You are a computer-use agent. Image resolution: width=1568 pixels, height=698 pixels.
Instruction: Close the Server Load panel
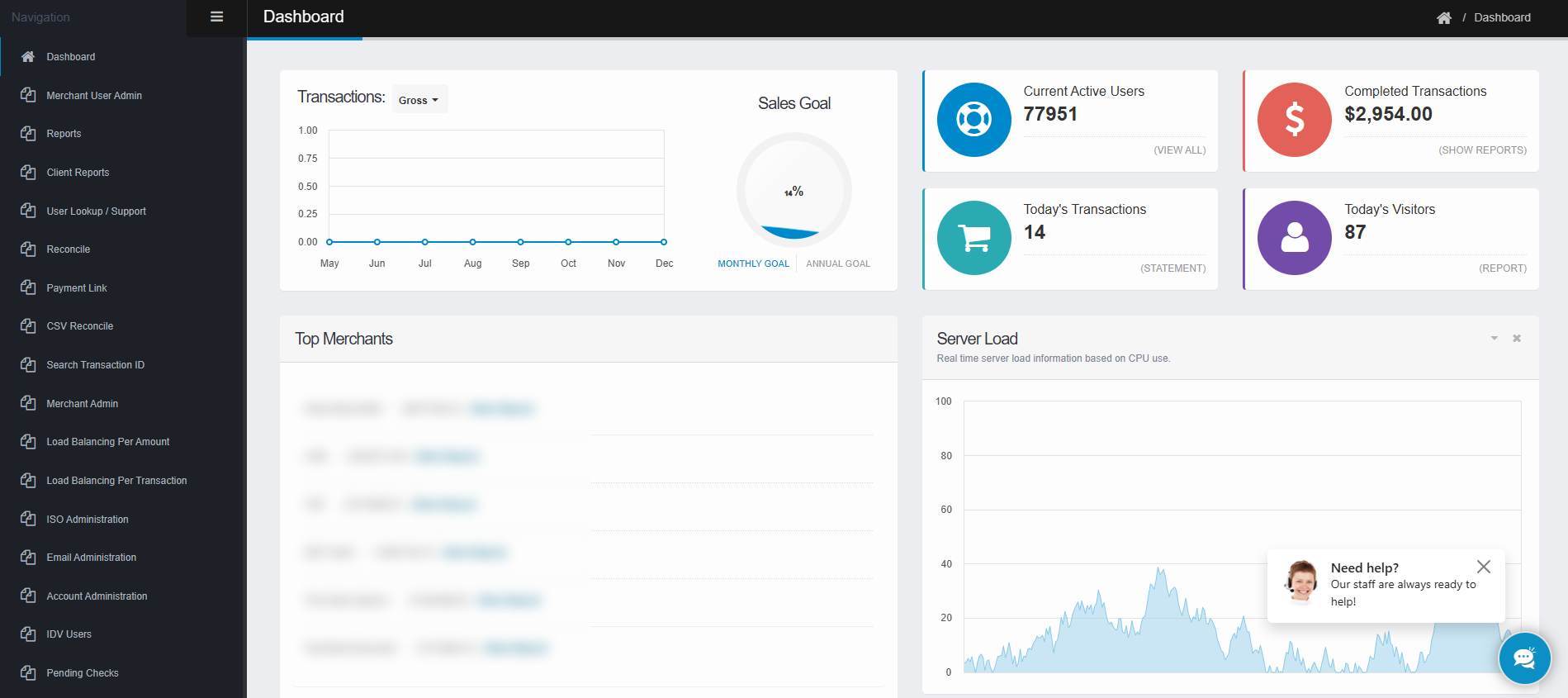click(1516, 339)
